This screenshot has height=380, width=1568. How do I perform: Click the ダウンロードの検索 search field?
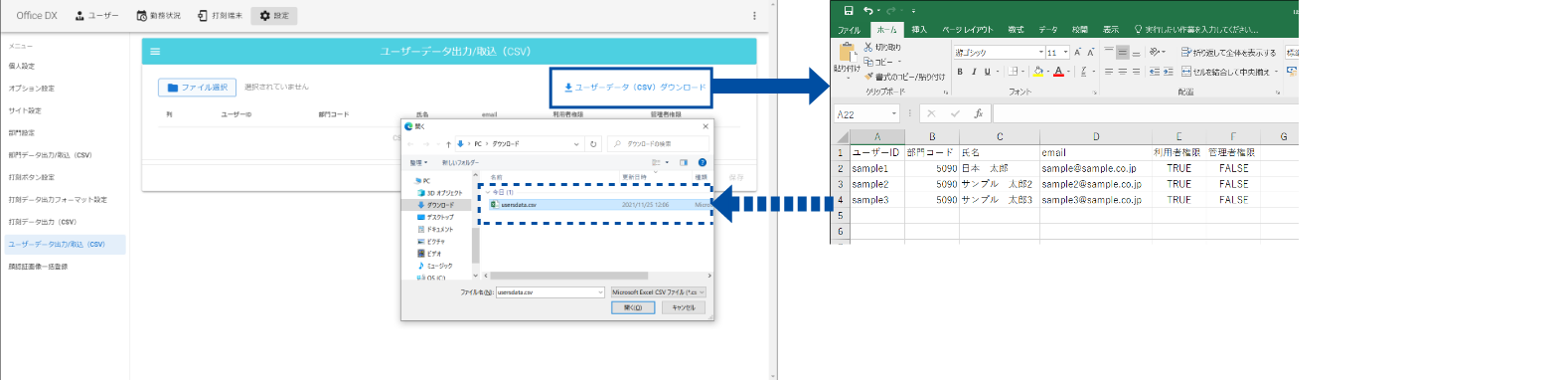657,144
